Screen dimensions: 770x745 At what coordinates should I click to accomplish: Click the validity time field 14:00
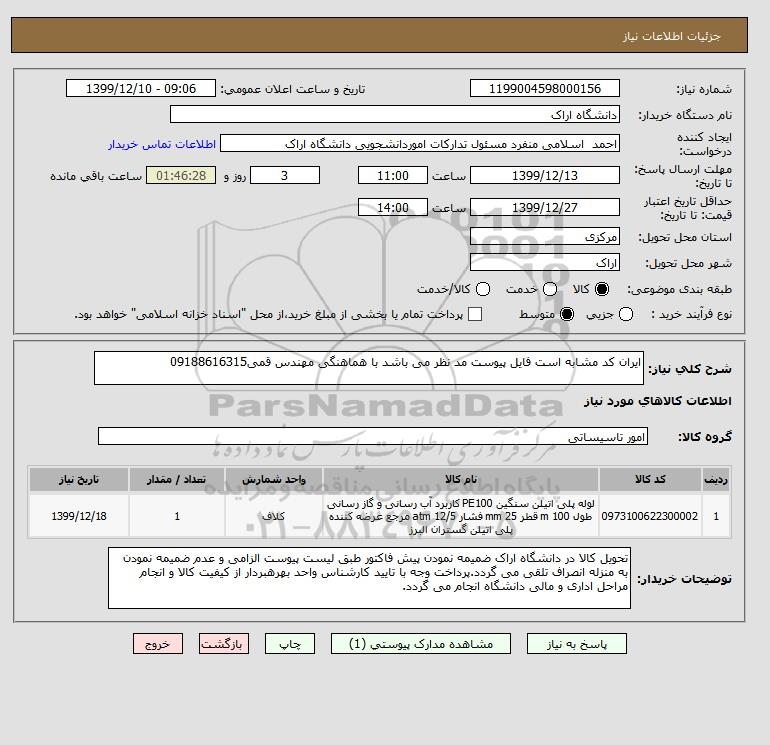click(x=393, y=207)
